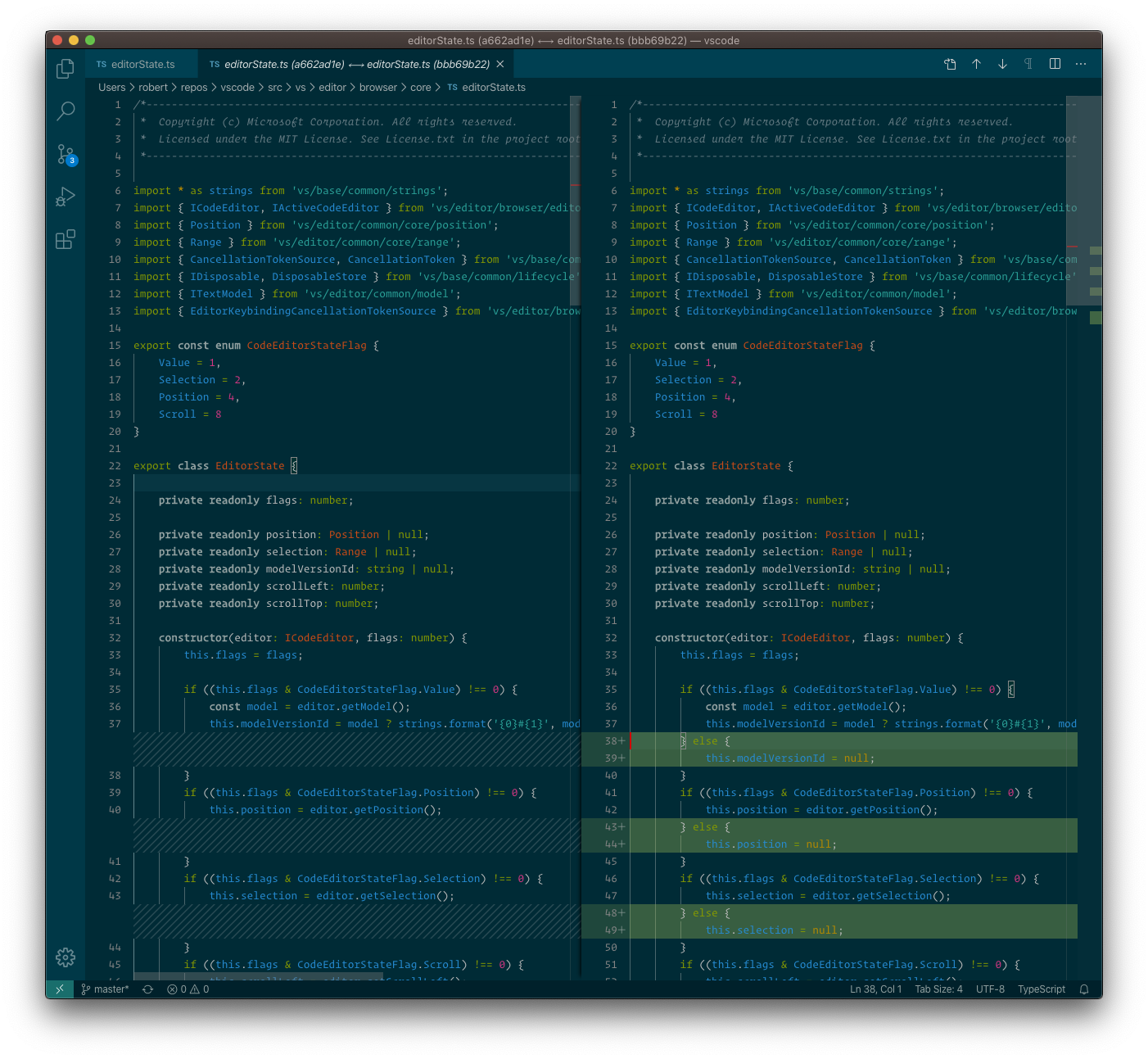
Task: Click editorState.ts breadcrumb file entry
Action: [486, 88]
